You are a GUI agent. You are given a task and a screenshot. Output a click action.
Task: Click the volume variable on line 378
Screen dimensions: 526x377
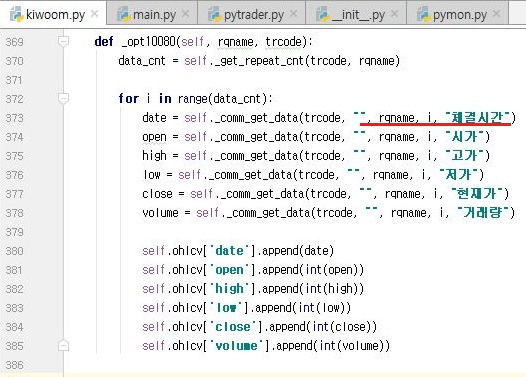tap(160, 213)
